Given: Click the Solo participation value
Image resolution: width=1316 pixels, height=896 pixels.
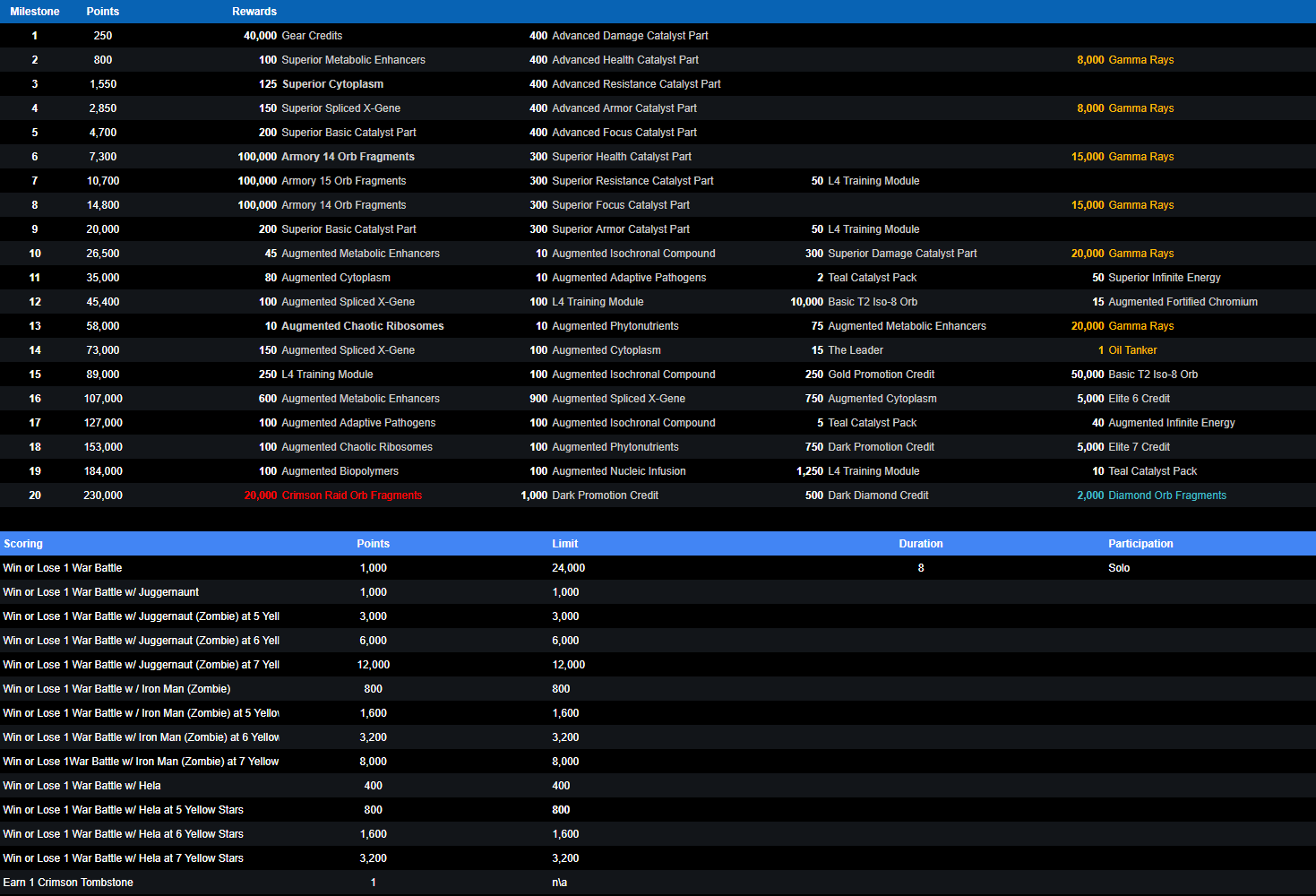Looking at the screenshot, I should (1119, 568).
